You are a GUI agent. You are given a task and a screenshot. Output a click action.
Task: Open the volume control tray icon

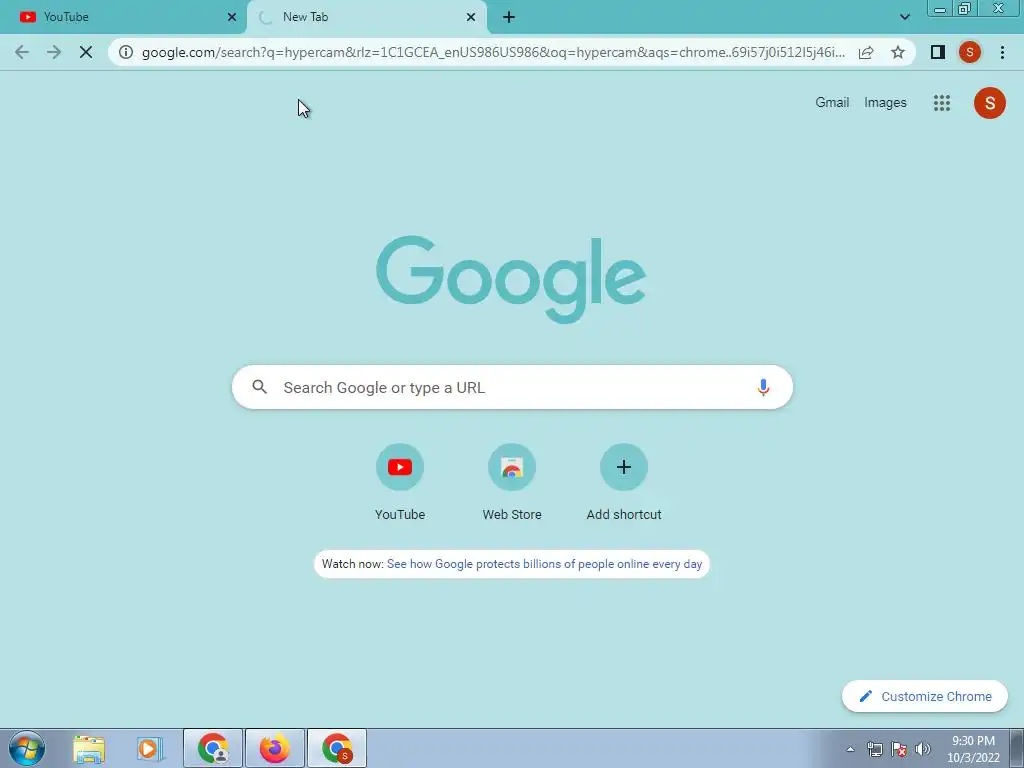(923, 749)
